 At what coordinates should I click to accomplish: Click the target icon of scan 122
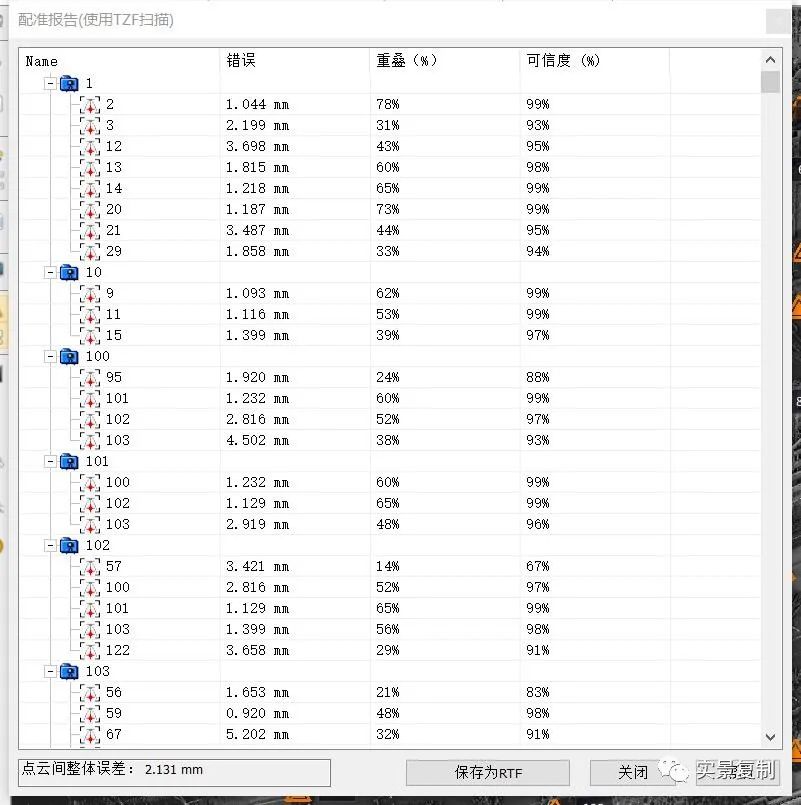point(90,650)
